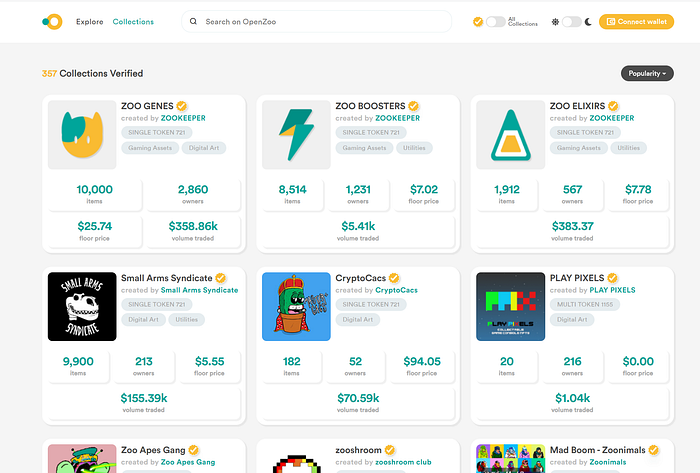Click Digital Art tag on PLAY PIXELS
This screenshot has height=473, width=700.
572,319
